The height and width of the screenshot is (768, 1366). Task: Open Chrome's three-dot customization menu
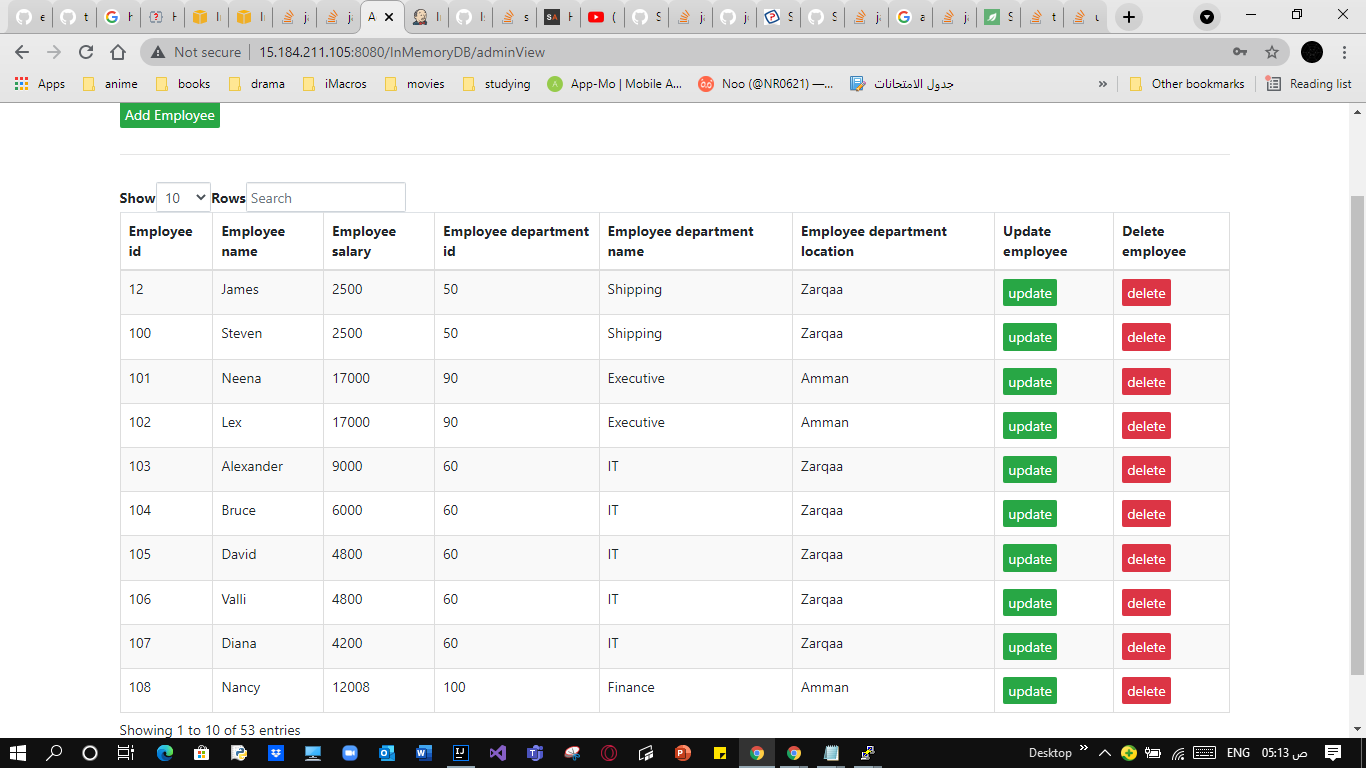[1345, 52]
